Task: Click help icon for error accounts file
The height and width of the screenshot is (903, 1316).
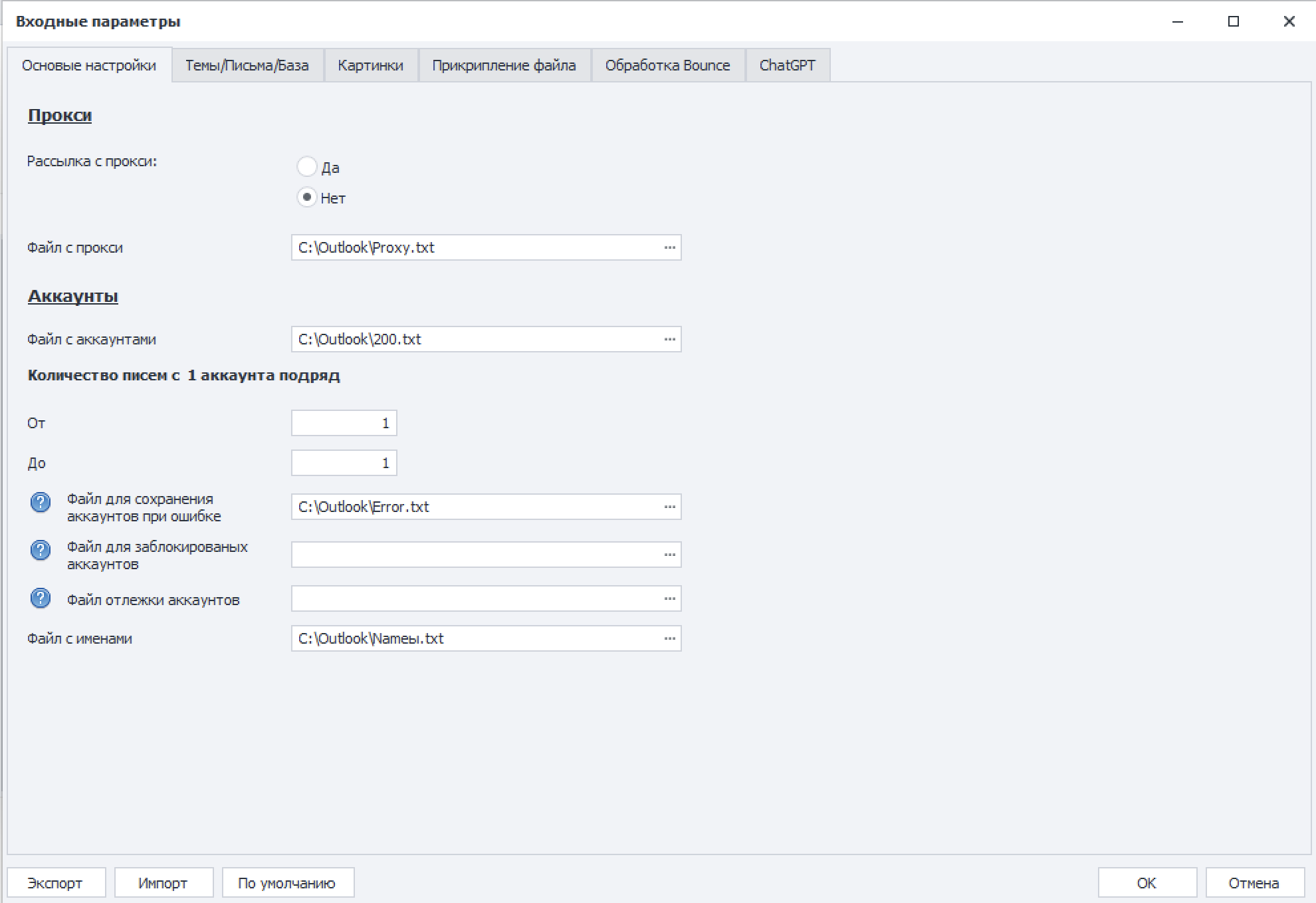Action: point(41,502)
